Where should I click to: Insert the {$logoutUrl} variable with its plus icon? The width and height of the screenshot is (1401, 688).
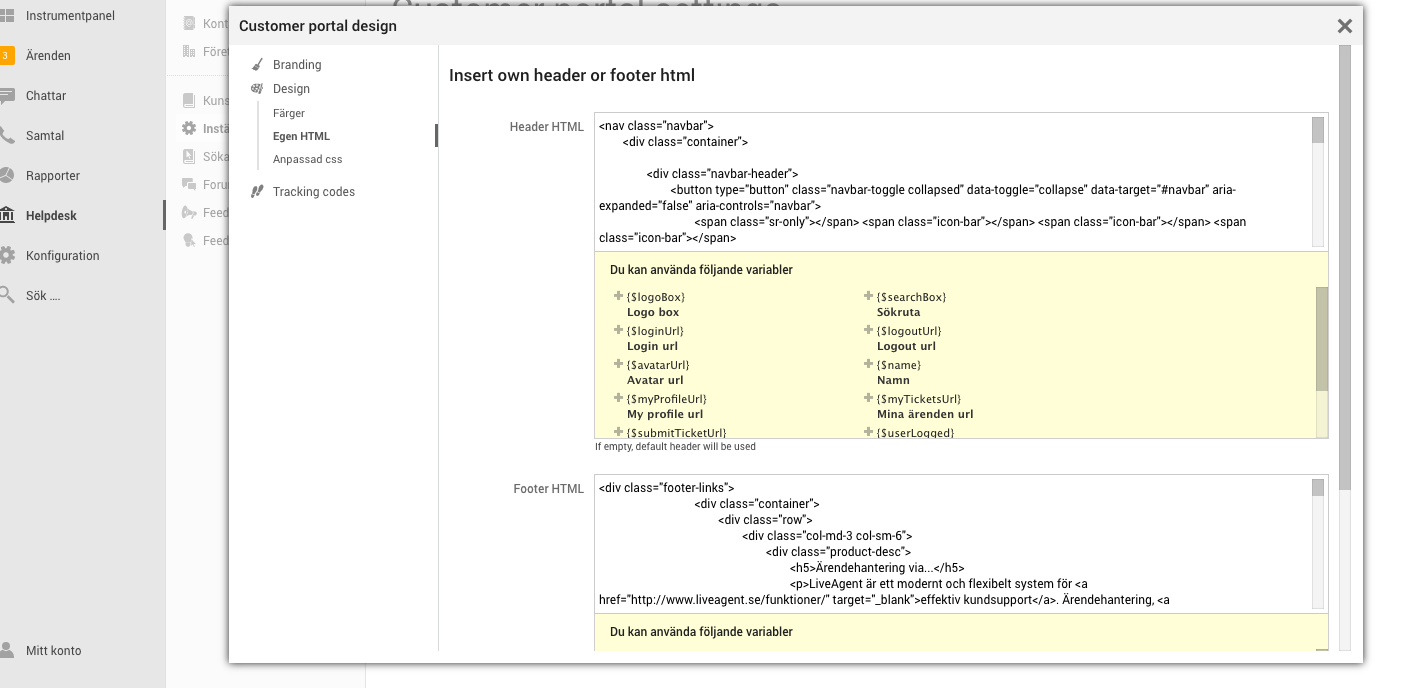point(869,330)
